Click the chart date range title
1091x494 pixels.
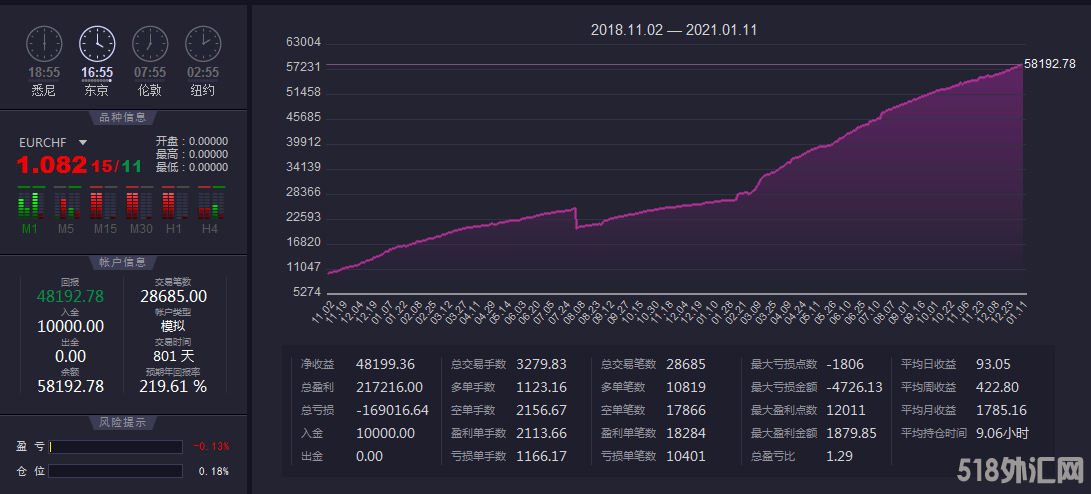[673, 30]
